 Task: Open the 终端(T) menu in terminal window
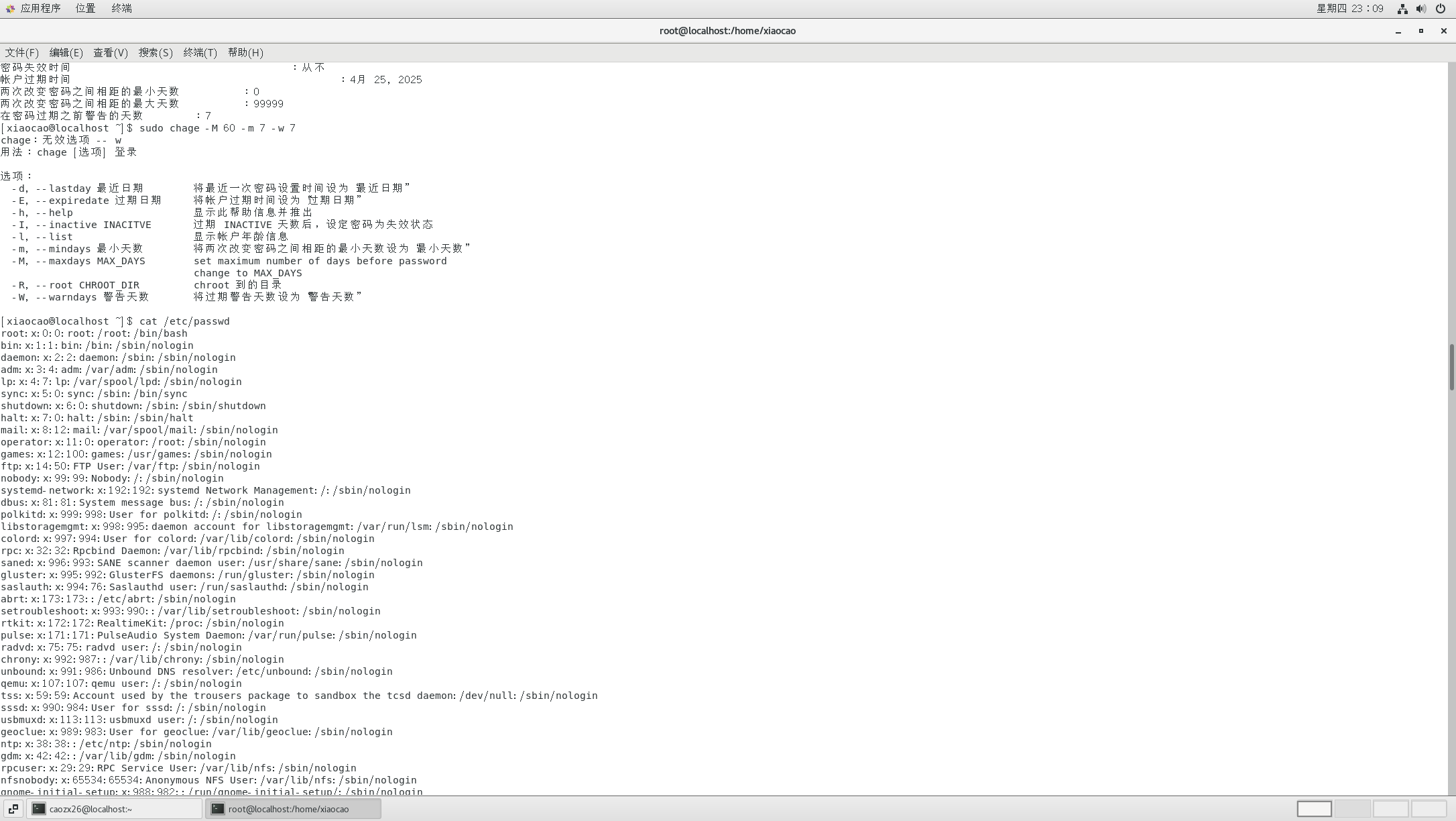(x=200, y=52)
